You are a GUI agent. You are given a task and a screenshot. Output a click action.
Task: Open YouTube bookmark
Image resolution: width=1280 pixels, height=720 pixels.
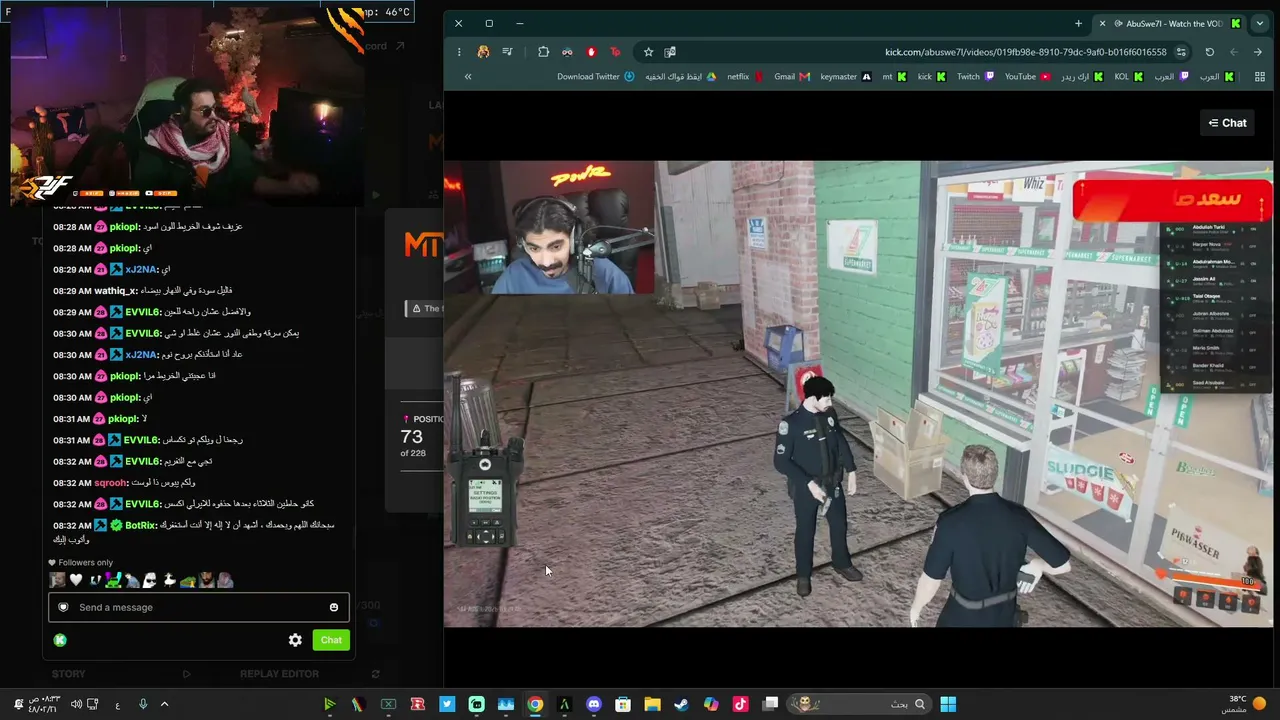pos(1028,77)
